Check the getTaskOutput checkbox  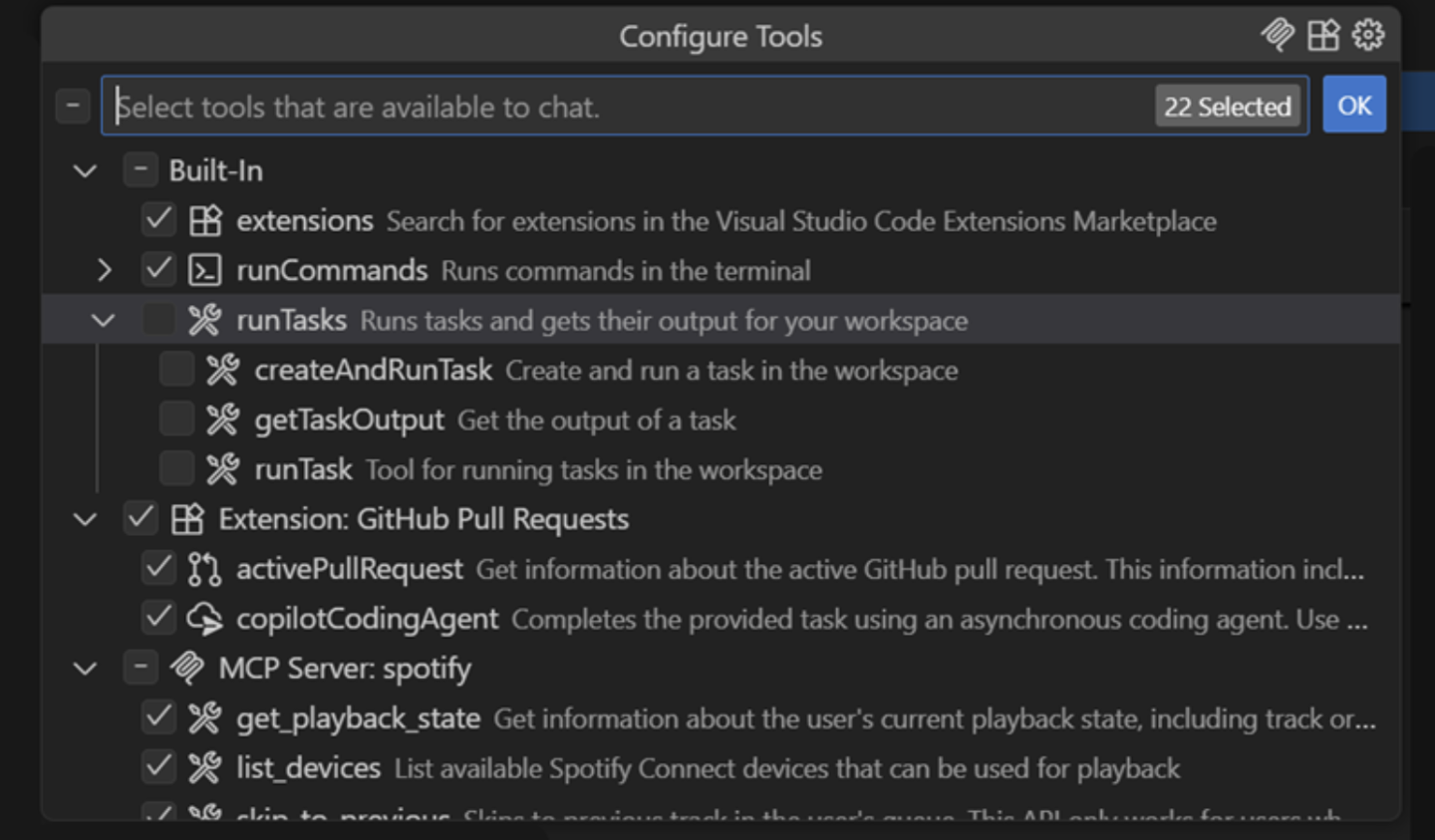point(176,420)
